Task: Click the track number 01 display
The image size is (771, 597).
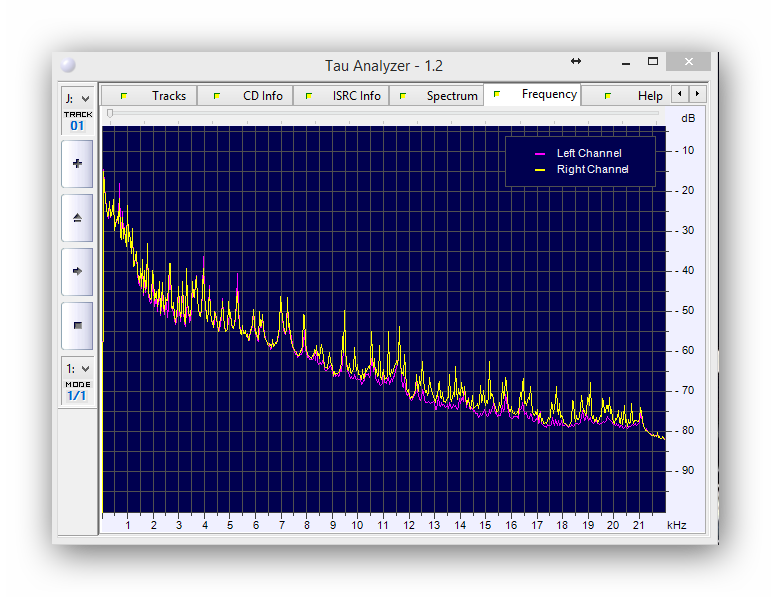Action: click(x=77, y=126)
